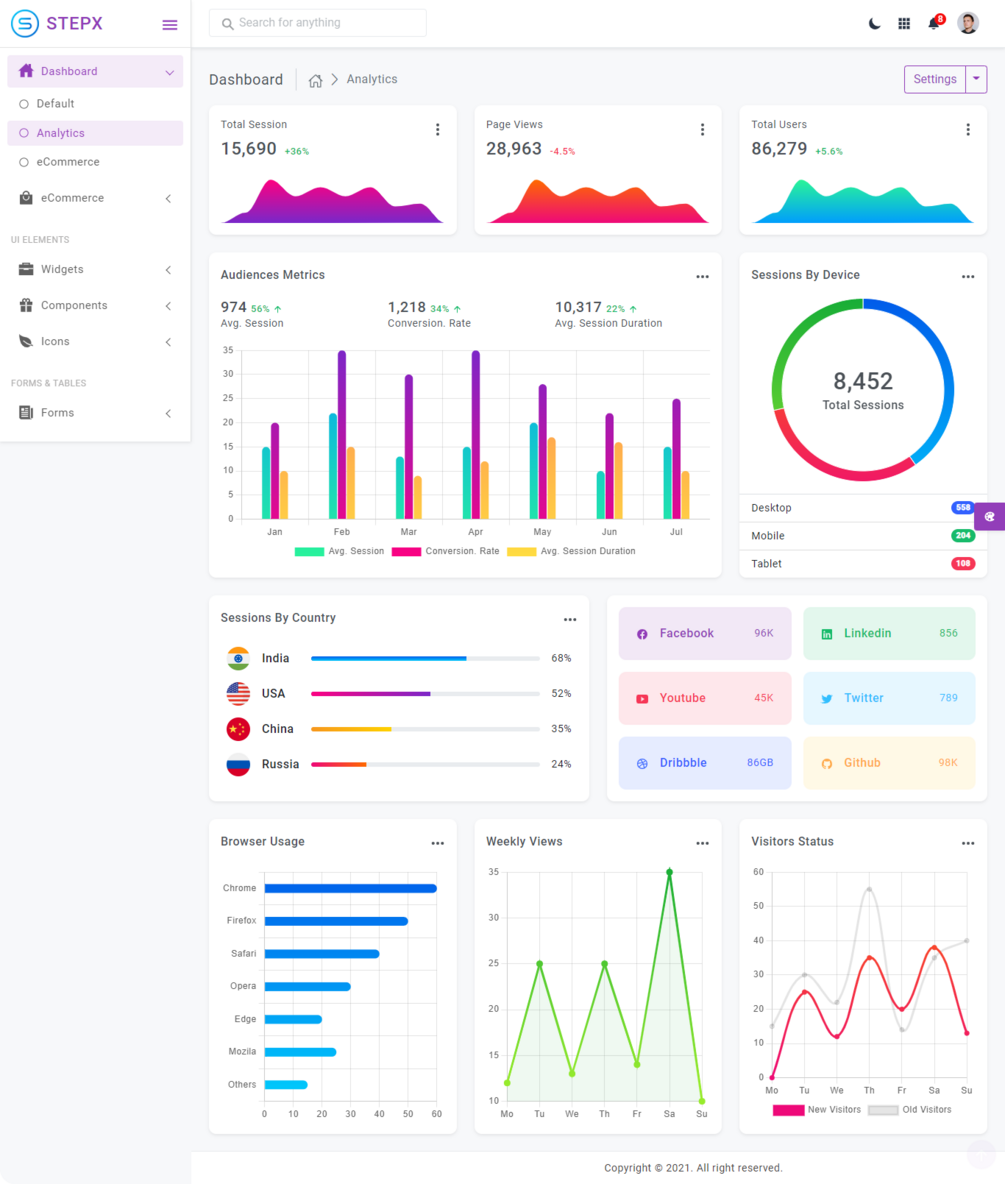Expand the Widgets sidebar menu
Image resolution: width=1005 pixels, height=1184 pixels.
95,270
